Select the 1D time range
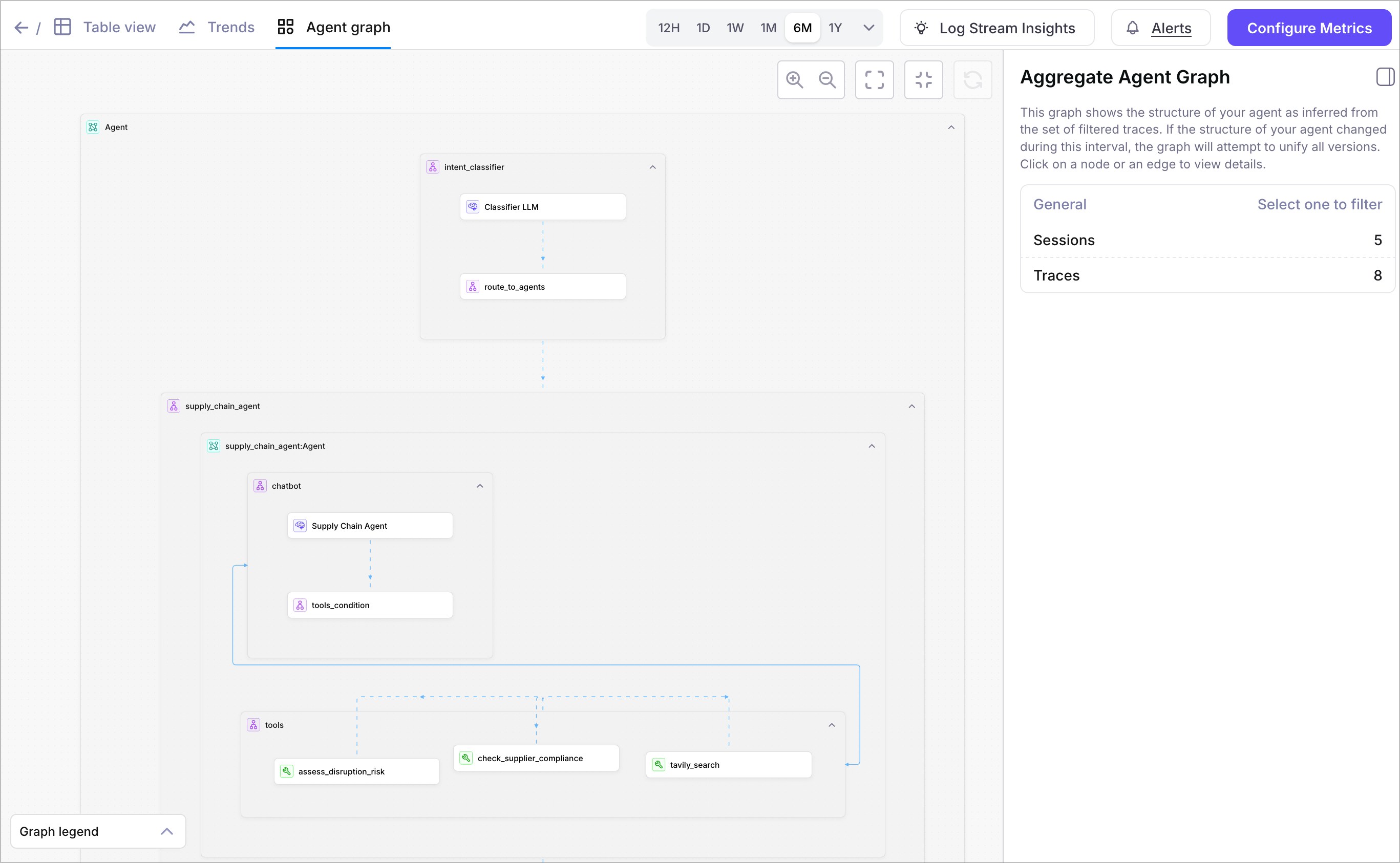1400x863 pixels. (703, 28)
